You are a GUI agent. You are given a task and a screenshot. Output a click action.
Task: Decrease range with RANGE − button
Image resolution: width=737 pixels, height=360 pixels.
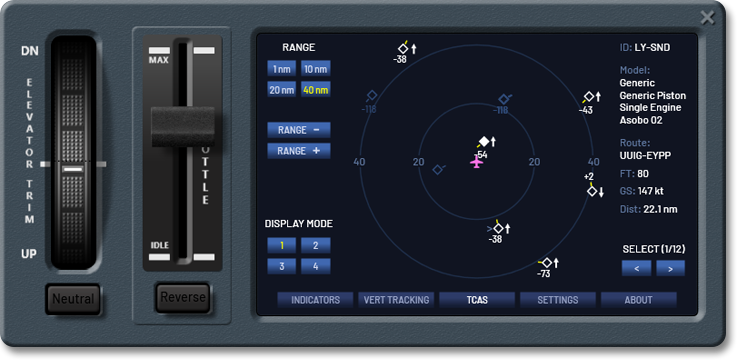[x=299, y=130]
